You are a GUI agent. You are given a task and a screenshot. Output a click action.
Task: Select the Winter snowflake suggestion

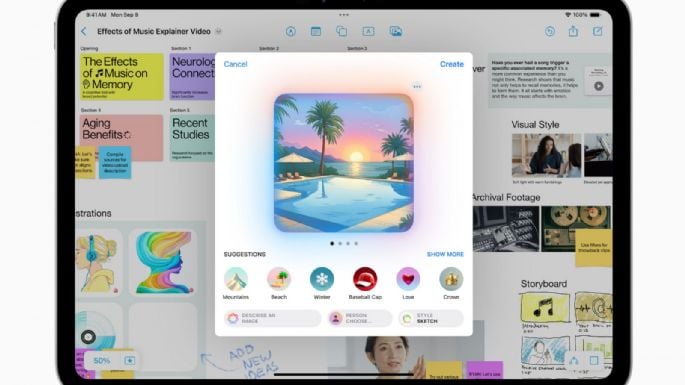[322, 284]
